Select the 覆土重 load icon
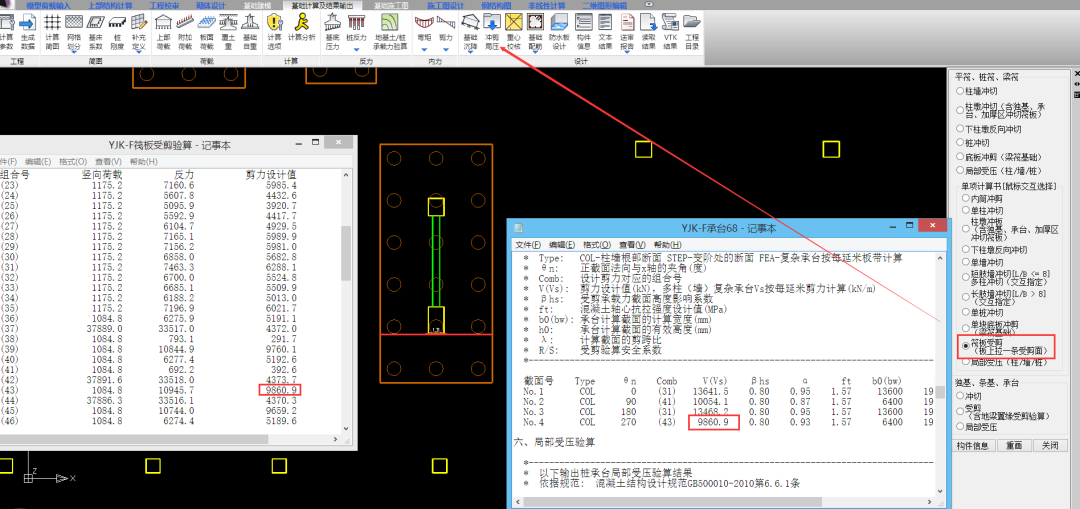Image resolution: width=1080 pixels, height=509 pixels. 227,31
